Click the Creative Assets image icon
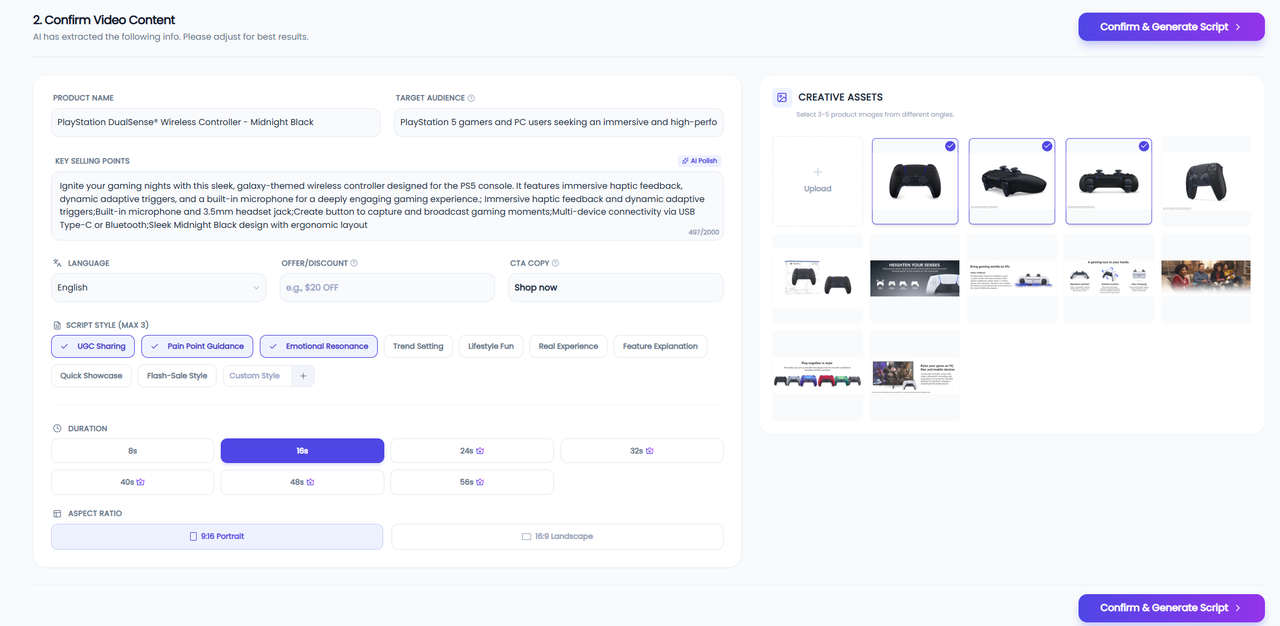The image size is (1280, 626). [x=782, y=97]
